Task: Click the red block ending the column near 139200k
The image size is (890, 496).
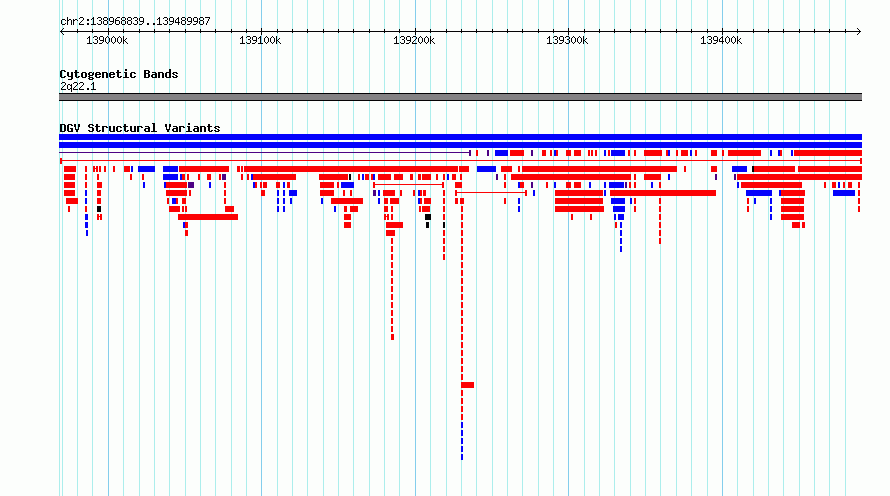Action: click(392, 337)
